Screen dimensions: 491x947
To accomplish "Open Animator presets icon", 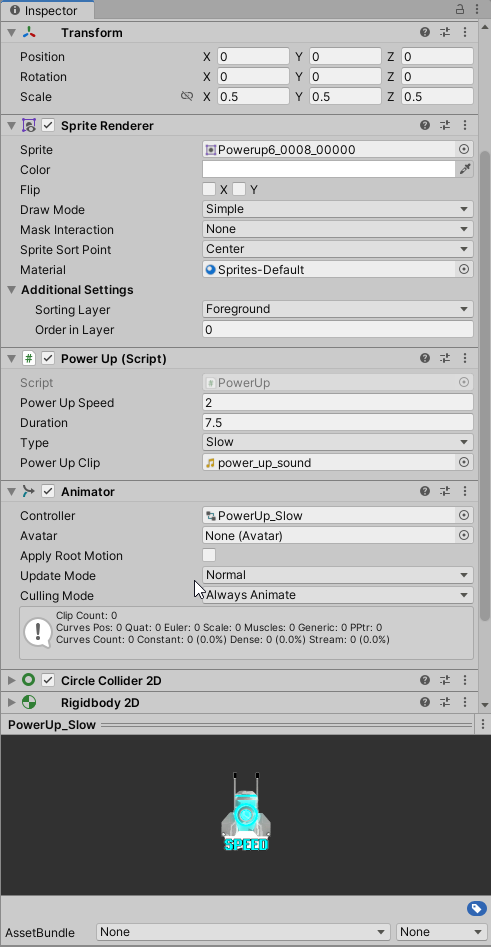I will [x=445, y=492].
